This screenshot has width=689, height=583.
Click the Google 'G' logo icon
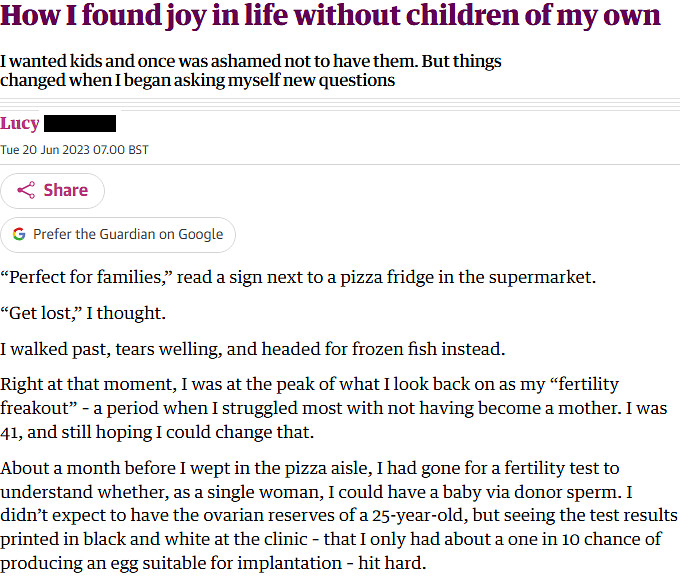click(19, 234)
